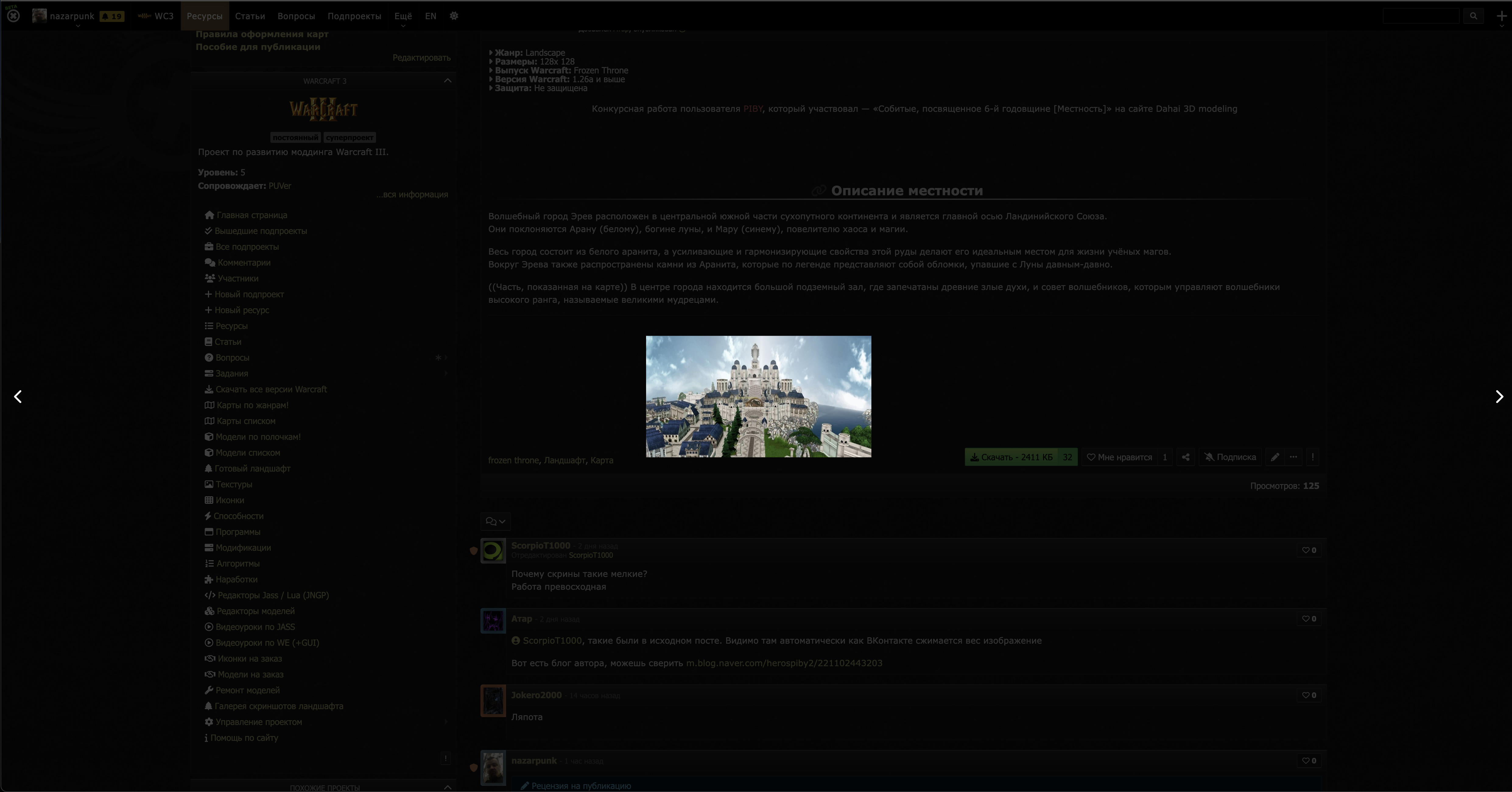Open the comments view dropdown

pos(495,521)
